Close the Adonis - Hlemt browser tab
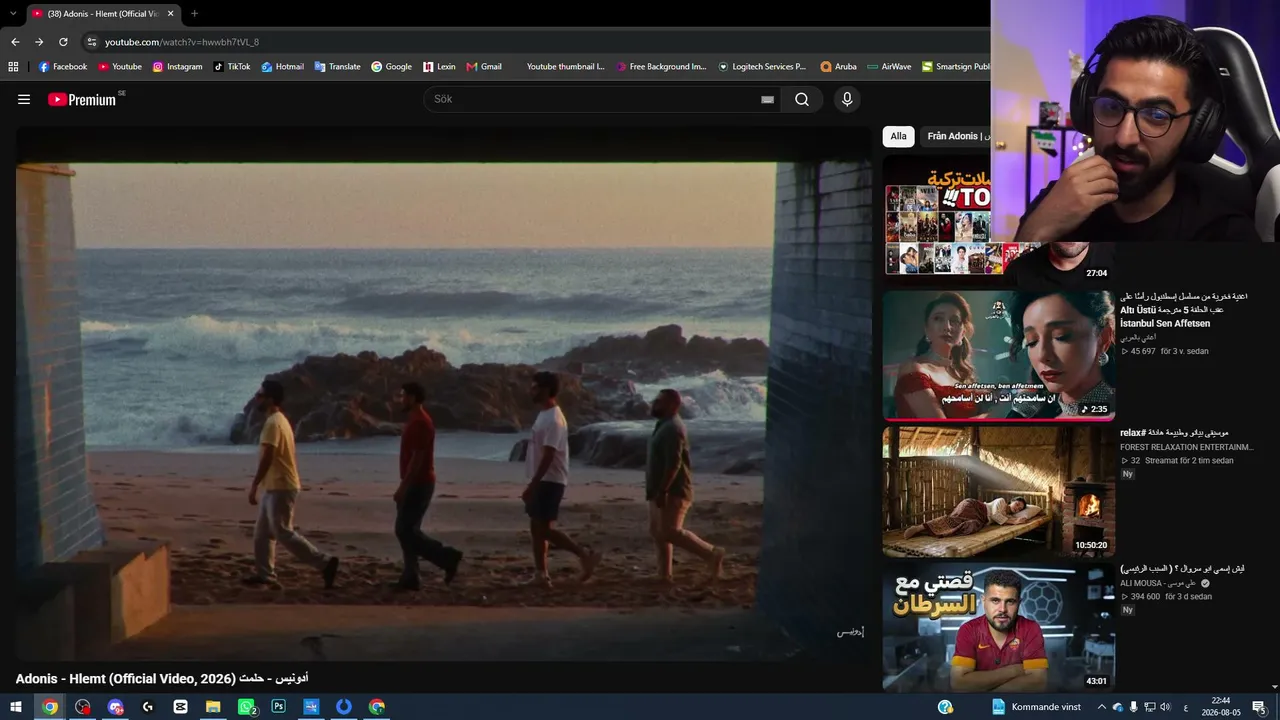The image size is (1280, 720). pos(170,14)
